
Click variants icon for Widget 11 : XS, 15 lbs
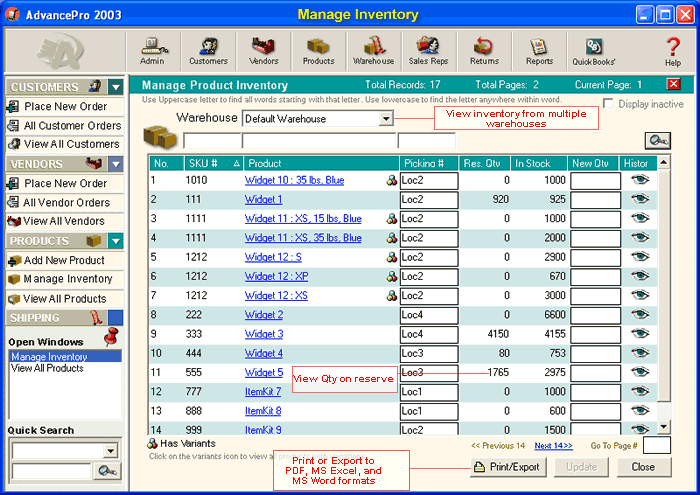point(392,219)
